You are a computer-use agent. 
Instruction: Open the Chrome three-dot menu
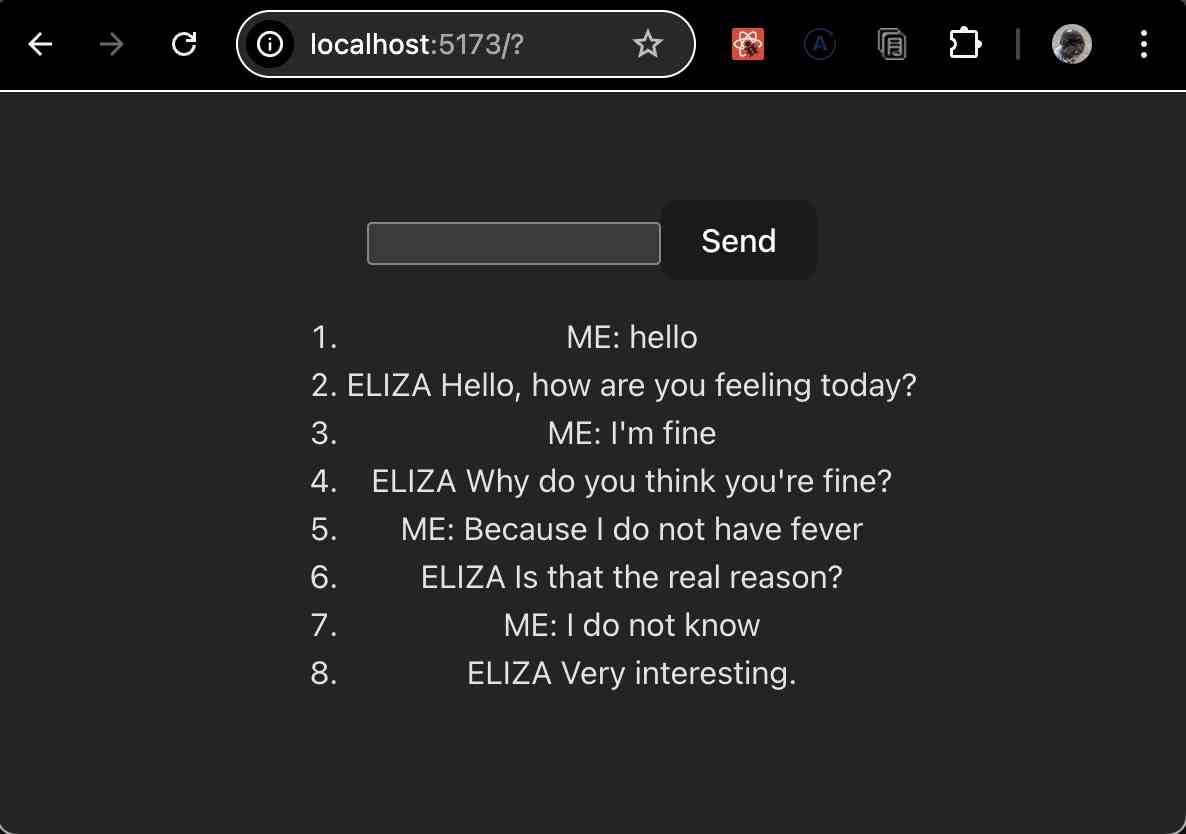click(x=1144, y=44)
